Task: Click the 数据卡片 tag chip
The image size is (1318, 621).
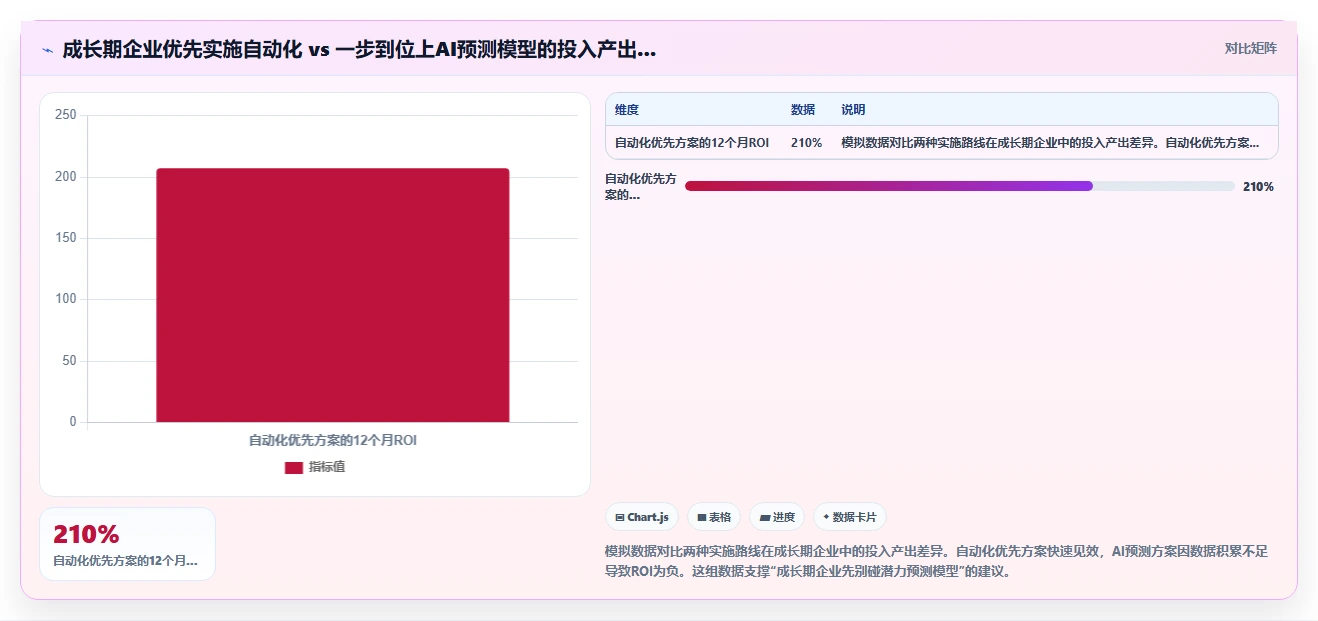Action: 850,517
